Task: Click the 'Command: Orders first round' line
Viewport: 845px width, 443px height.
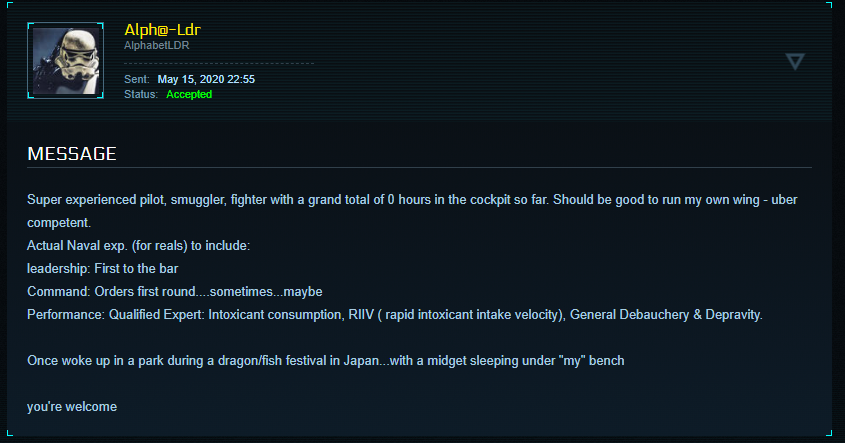Action: [175, 291]
